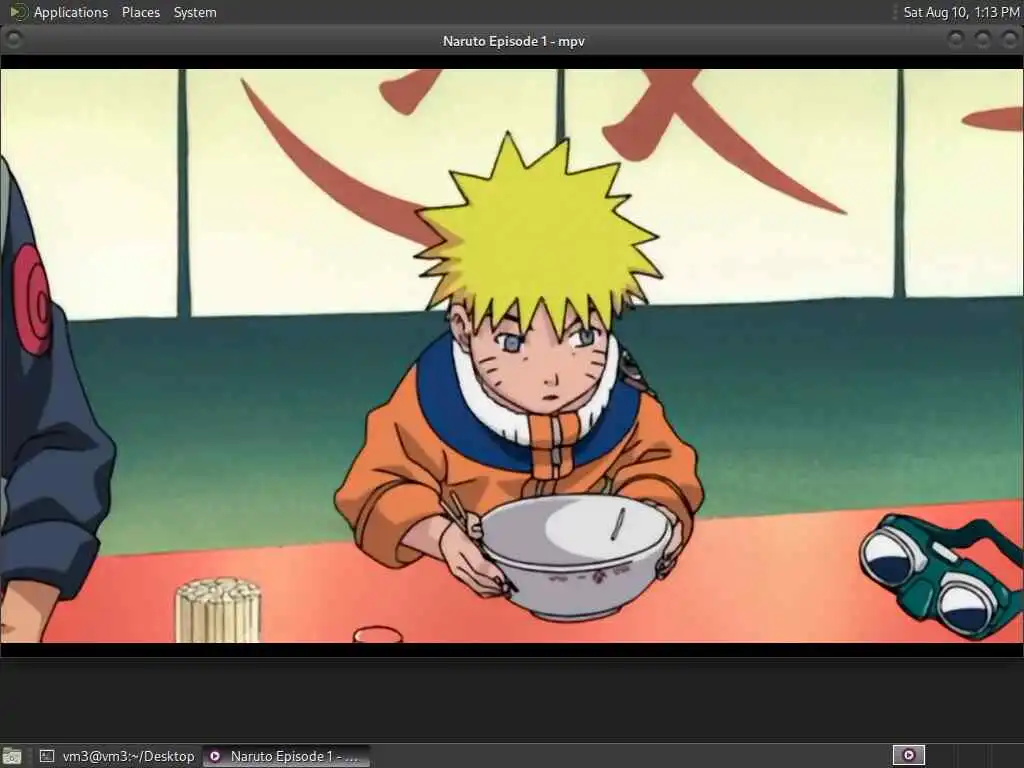Click the 'Naruto Episode 1 - mpv' title text
Image resolution: width=1024 pixels, height=768 pixels.
point(513,41)
